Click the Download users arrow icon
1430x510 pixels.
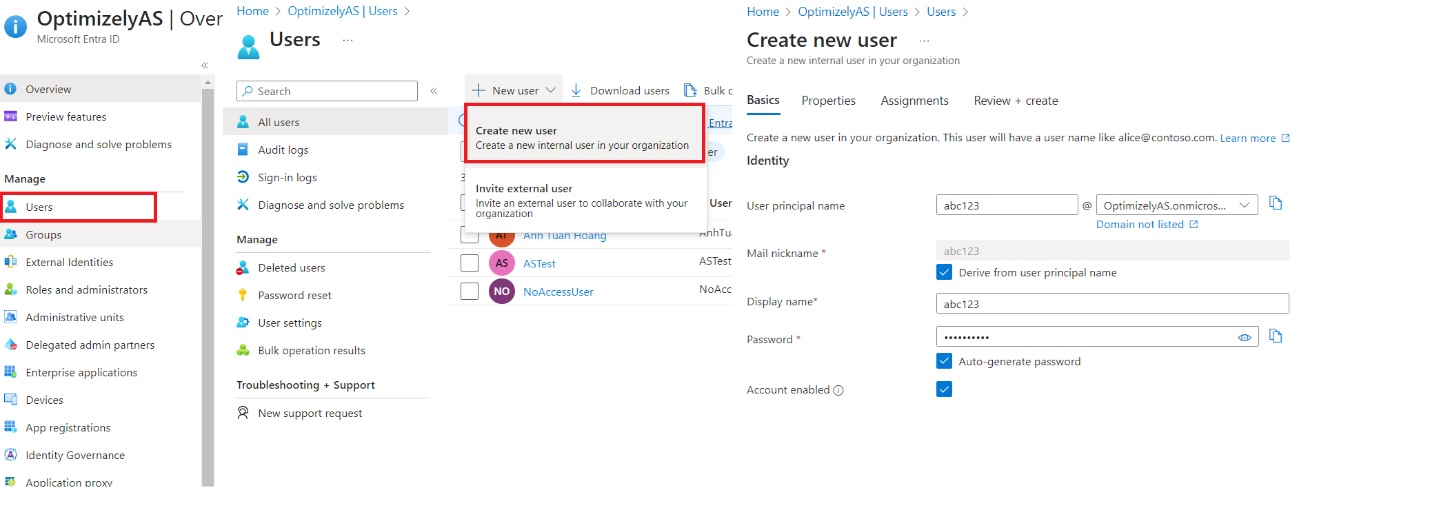tap(577, 90)
